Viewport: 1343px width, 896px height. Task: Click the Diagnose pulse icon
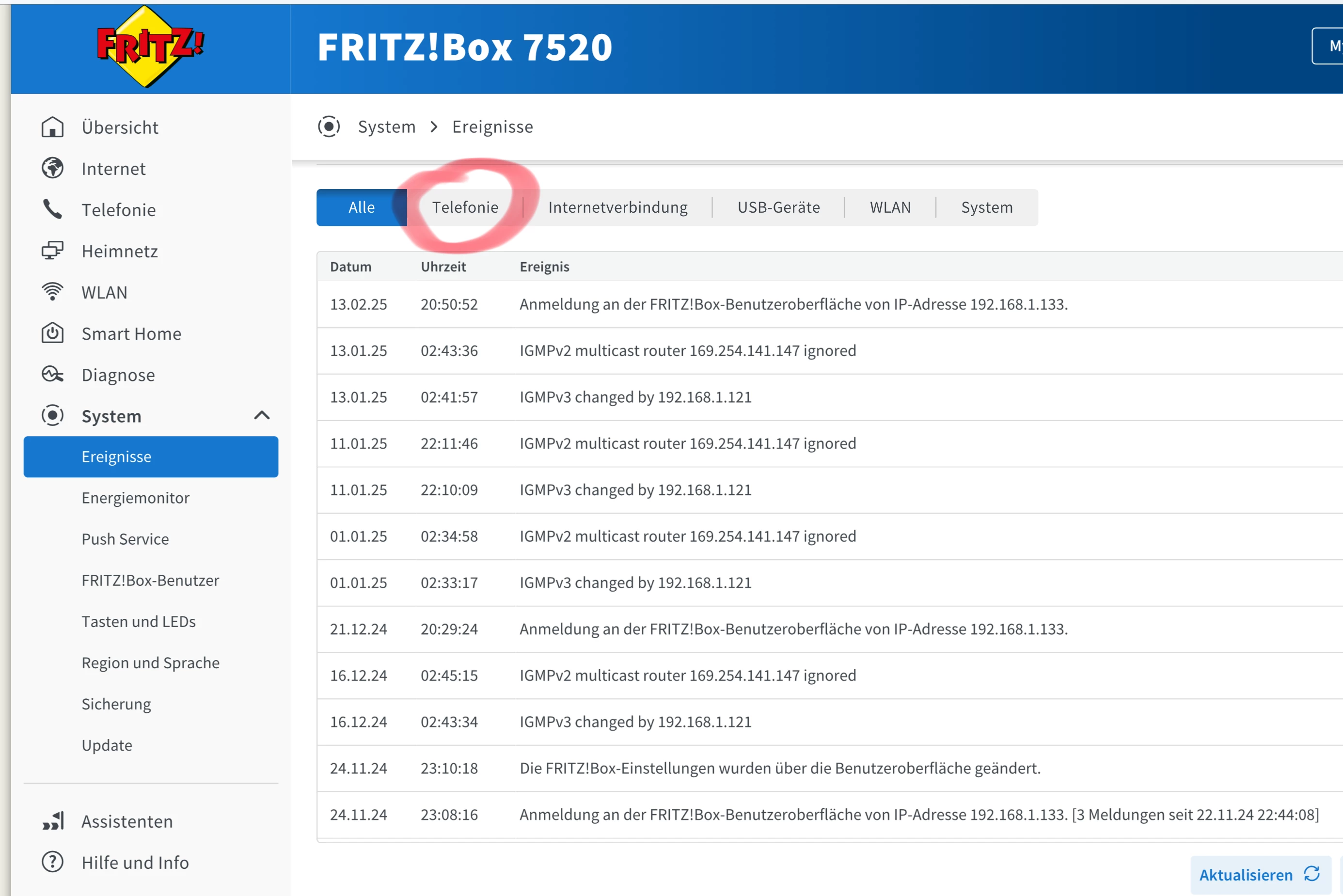point(52,375)
